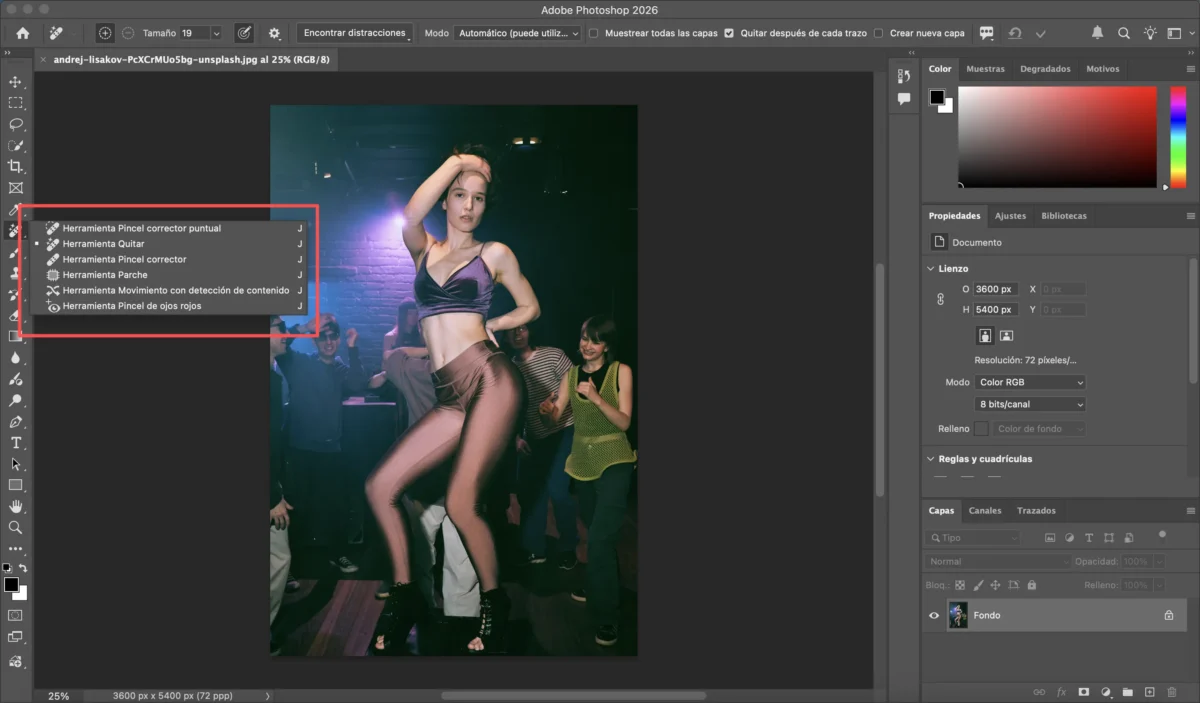Viewport: 1200px width, 703px height.
Task: Select the Crop tool
Action: (15, 166)
